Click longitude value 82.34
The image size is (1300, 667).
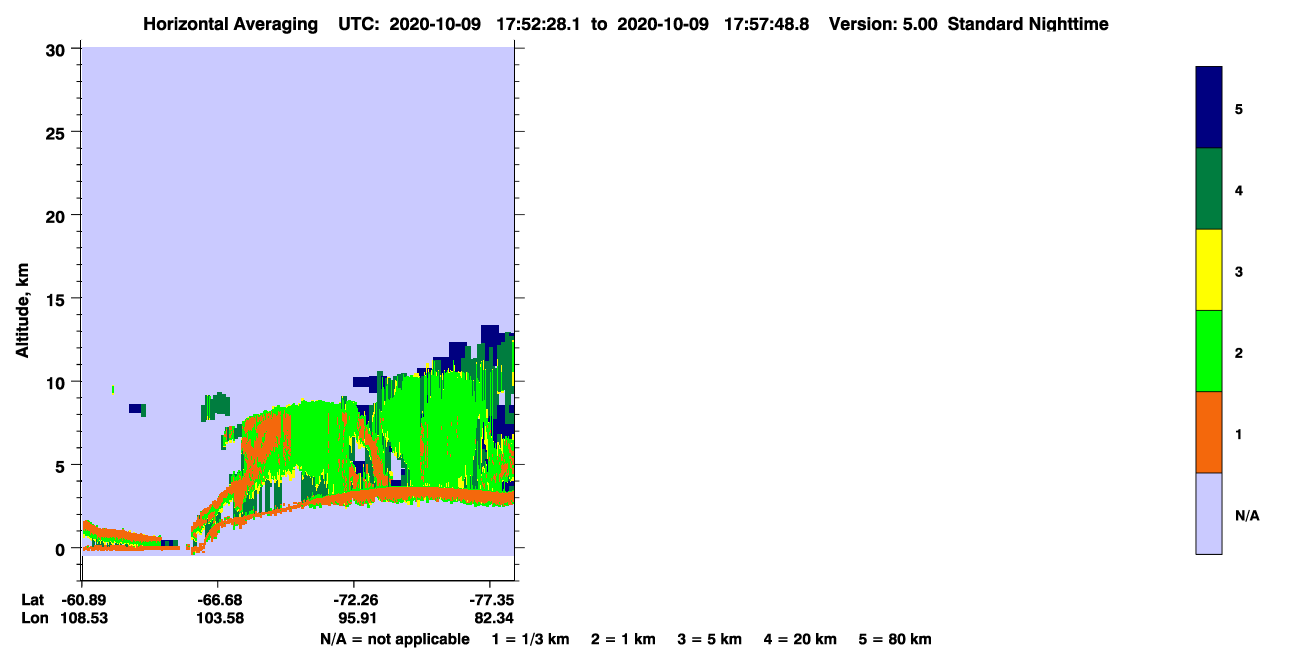click(x=494, y=618)
